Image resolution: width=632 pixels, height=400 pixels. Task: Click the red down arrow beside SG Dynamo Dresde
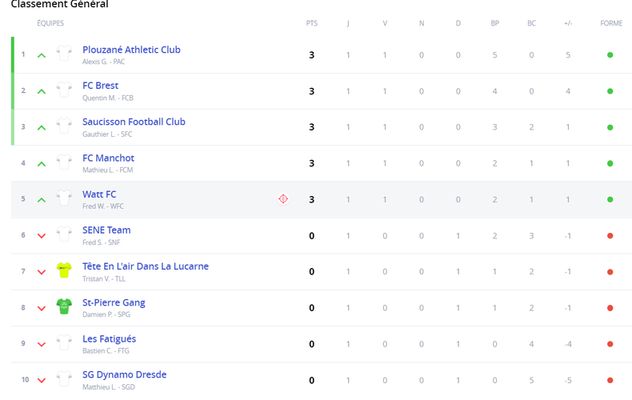42,380
